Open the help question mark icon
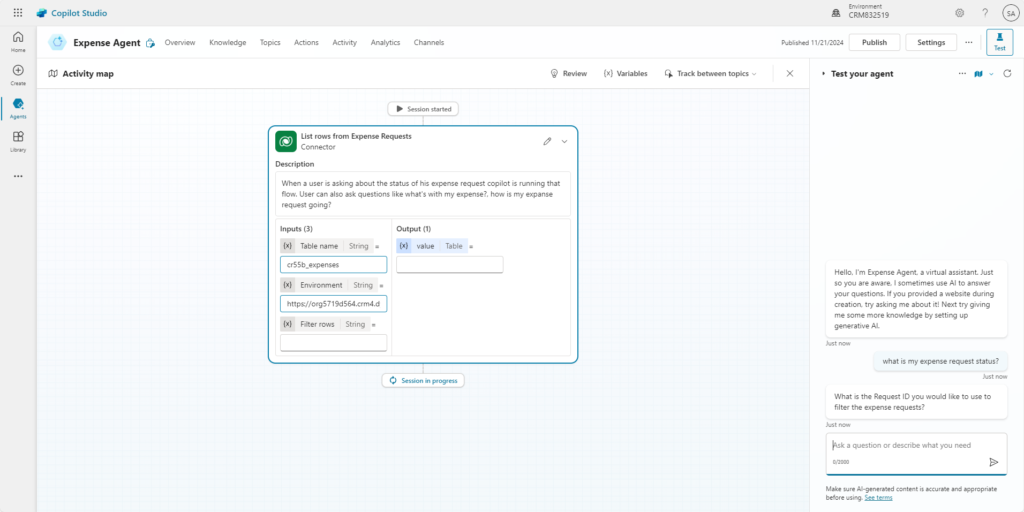 click(x=985, y=13)
